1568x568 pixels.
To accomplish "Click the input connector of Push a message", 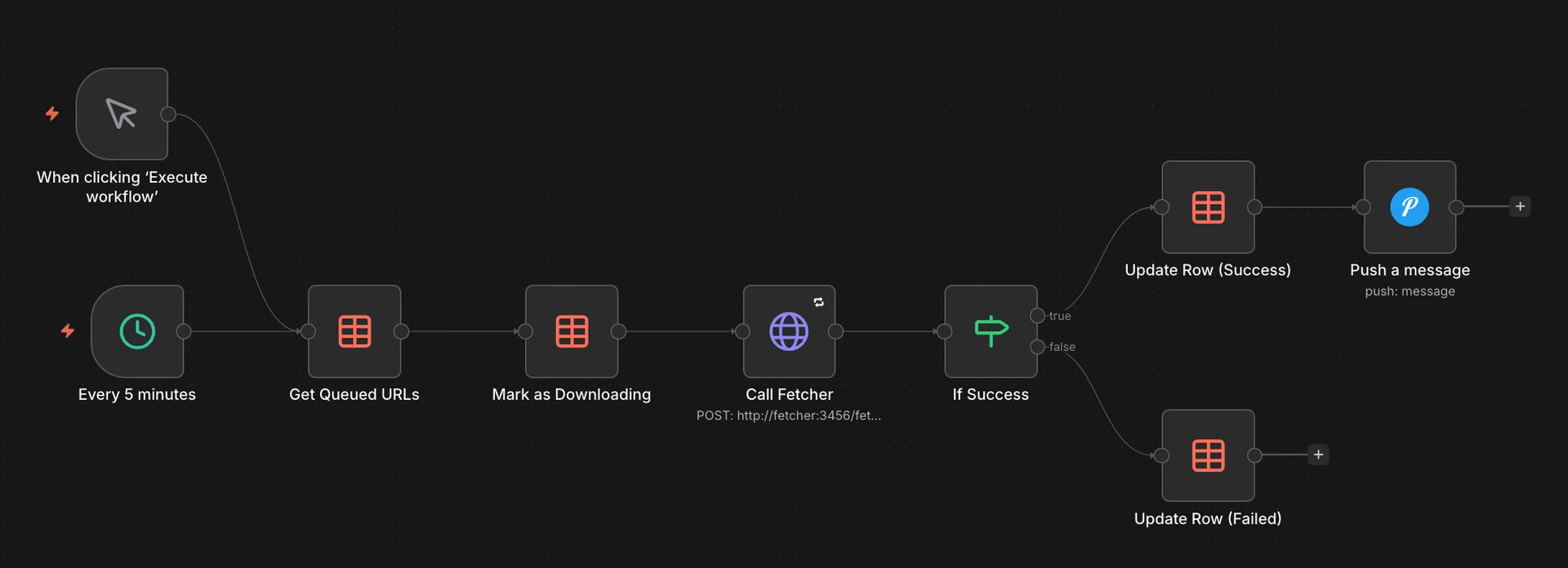I will (x=1363, y=207).
